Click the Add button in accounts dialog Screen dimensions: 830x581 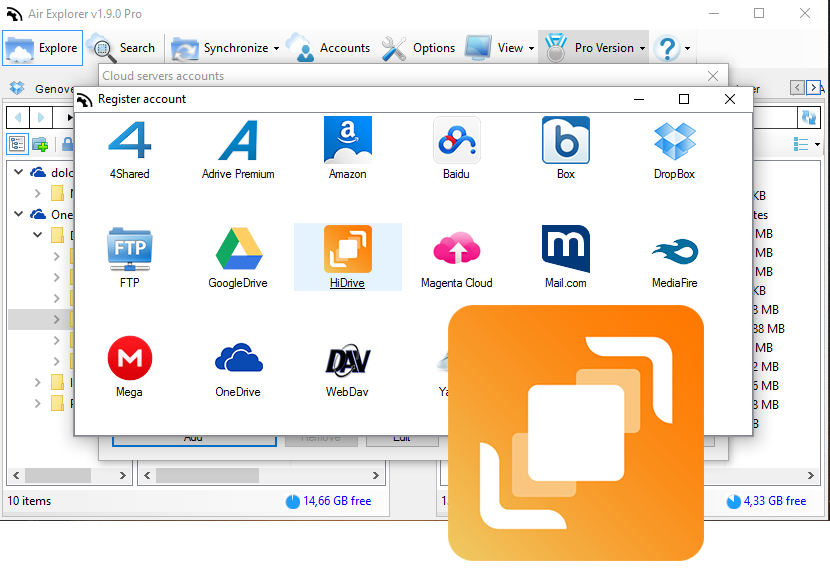click(194, 440)
